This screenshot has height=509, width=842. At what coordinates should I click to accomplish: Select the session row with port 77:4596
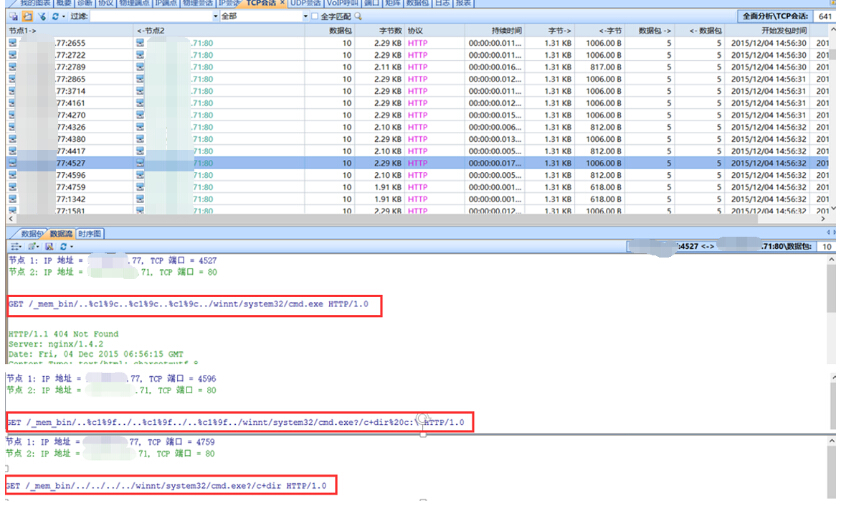pyautogui.click(x=70, y=175)
